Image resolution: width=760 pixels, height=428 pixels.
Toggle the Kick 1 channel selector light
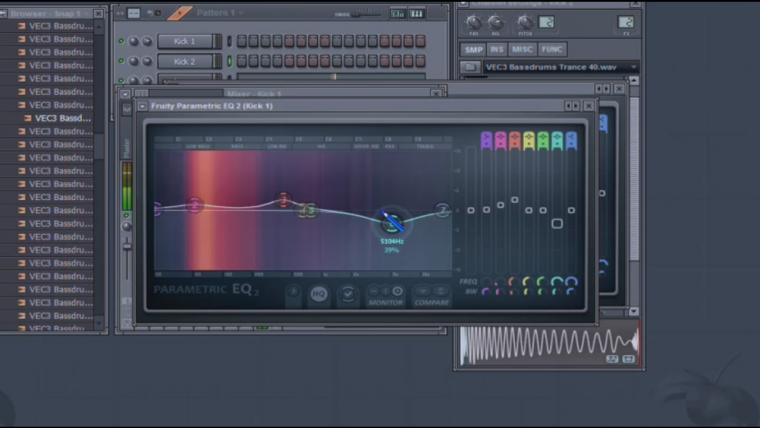[x=229, y=42]
